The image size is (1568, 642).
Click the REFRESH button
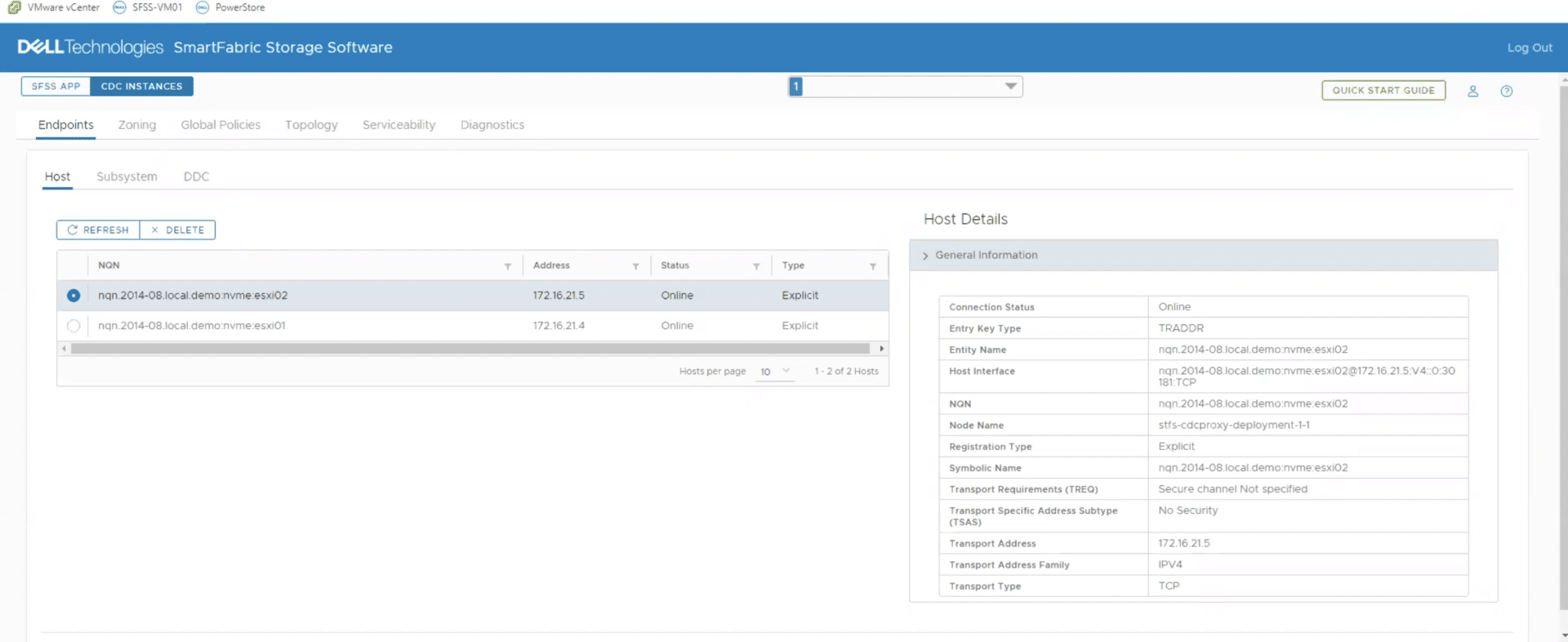click(x=98, y=230)
